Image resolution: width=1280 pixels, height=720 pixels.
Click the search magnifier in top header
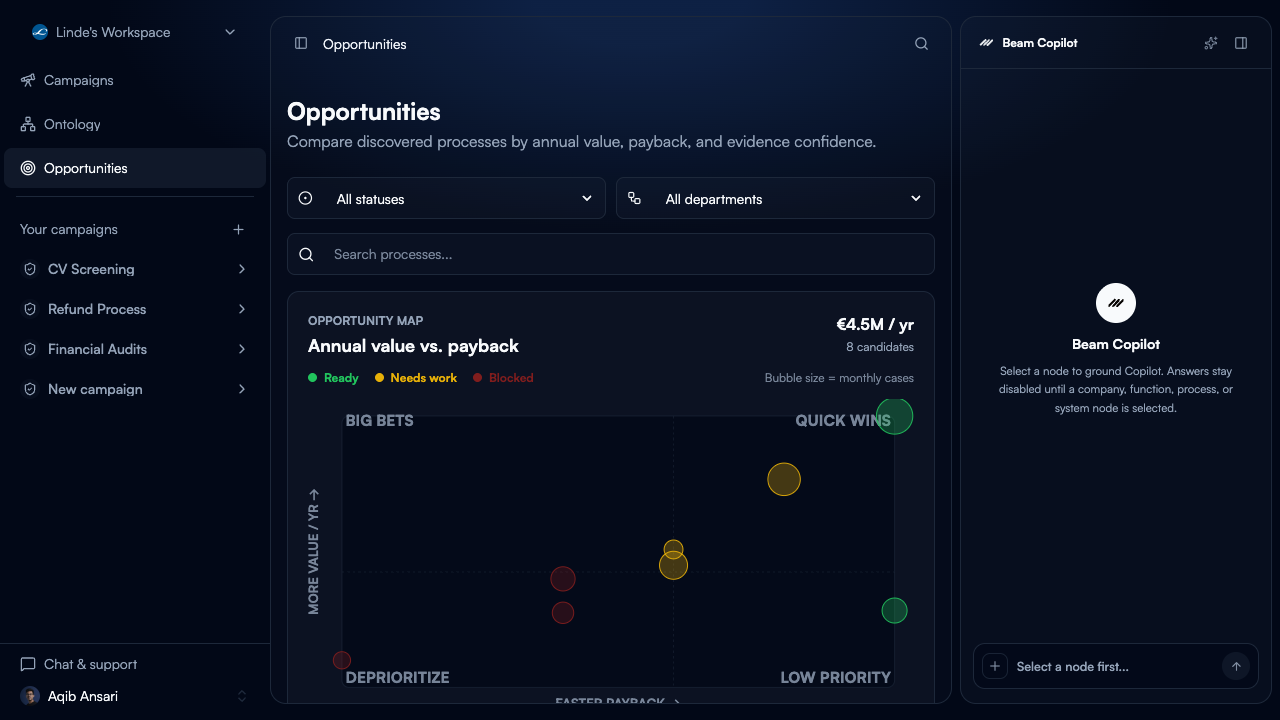pos(922,44)
